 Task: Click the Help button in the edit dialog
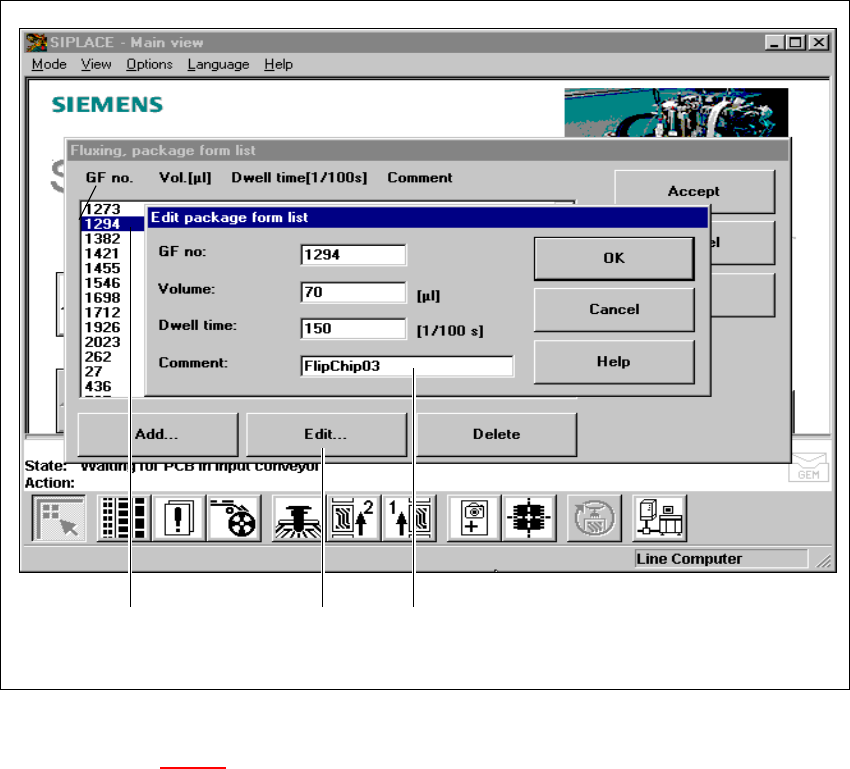pyautogui.click(x=614, y=362)
